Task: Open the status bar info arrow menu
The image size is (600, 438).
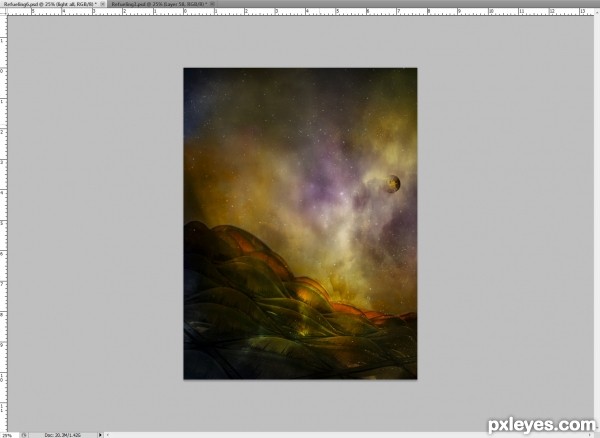Action: [100, 435]
